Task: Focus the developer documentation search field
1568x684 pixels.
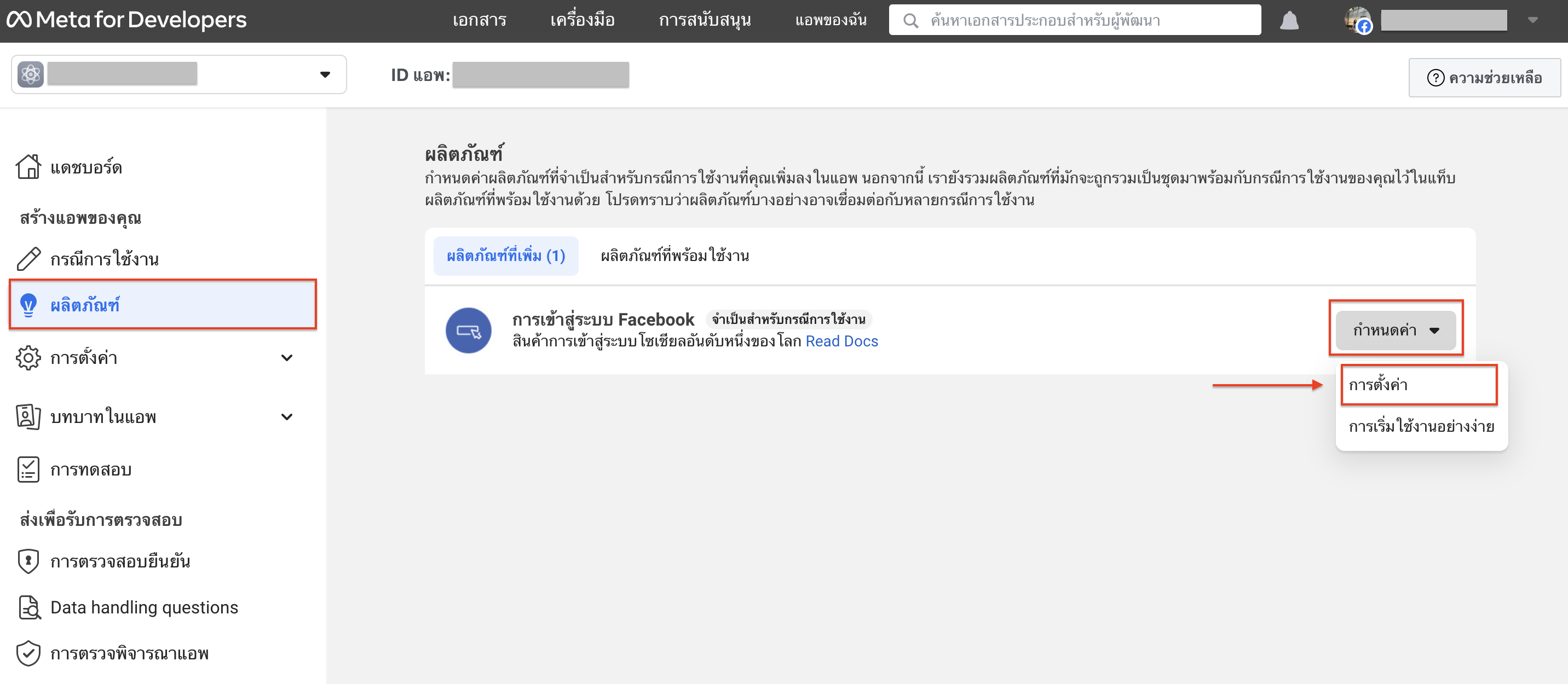Action: pos(1074,20)
